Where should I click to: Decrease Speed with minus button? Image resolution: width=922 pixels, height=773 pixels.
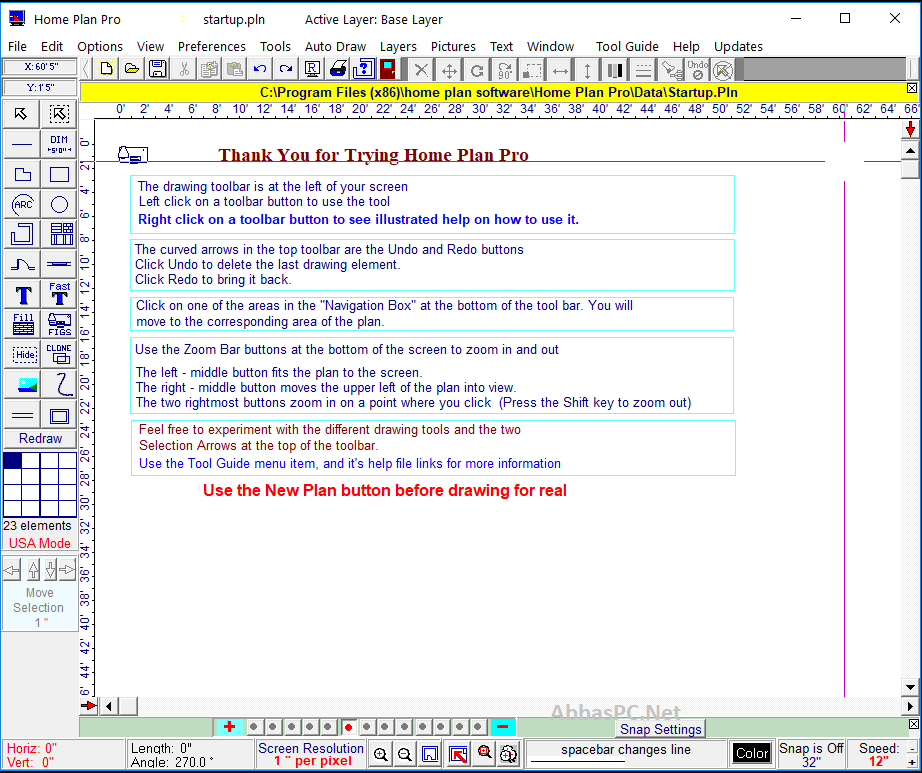point(912,748)
